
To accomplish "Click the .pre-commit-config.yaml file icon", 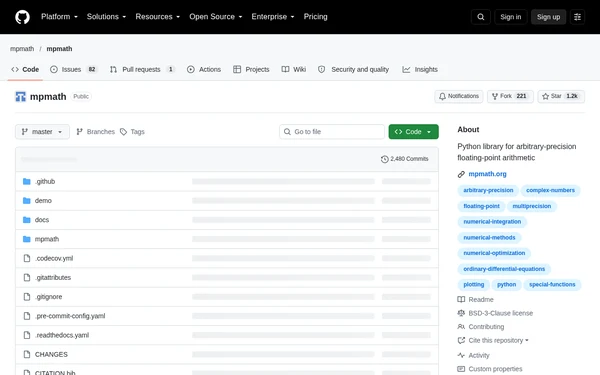I will (27, 316).
